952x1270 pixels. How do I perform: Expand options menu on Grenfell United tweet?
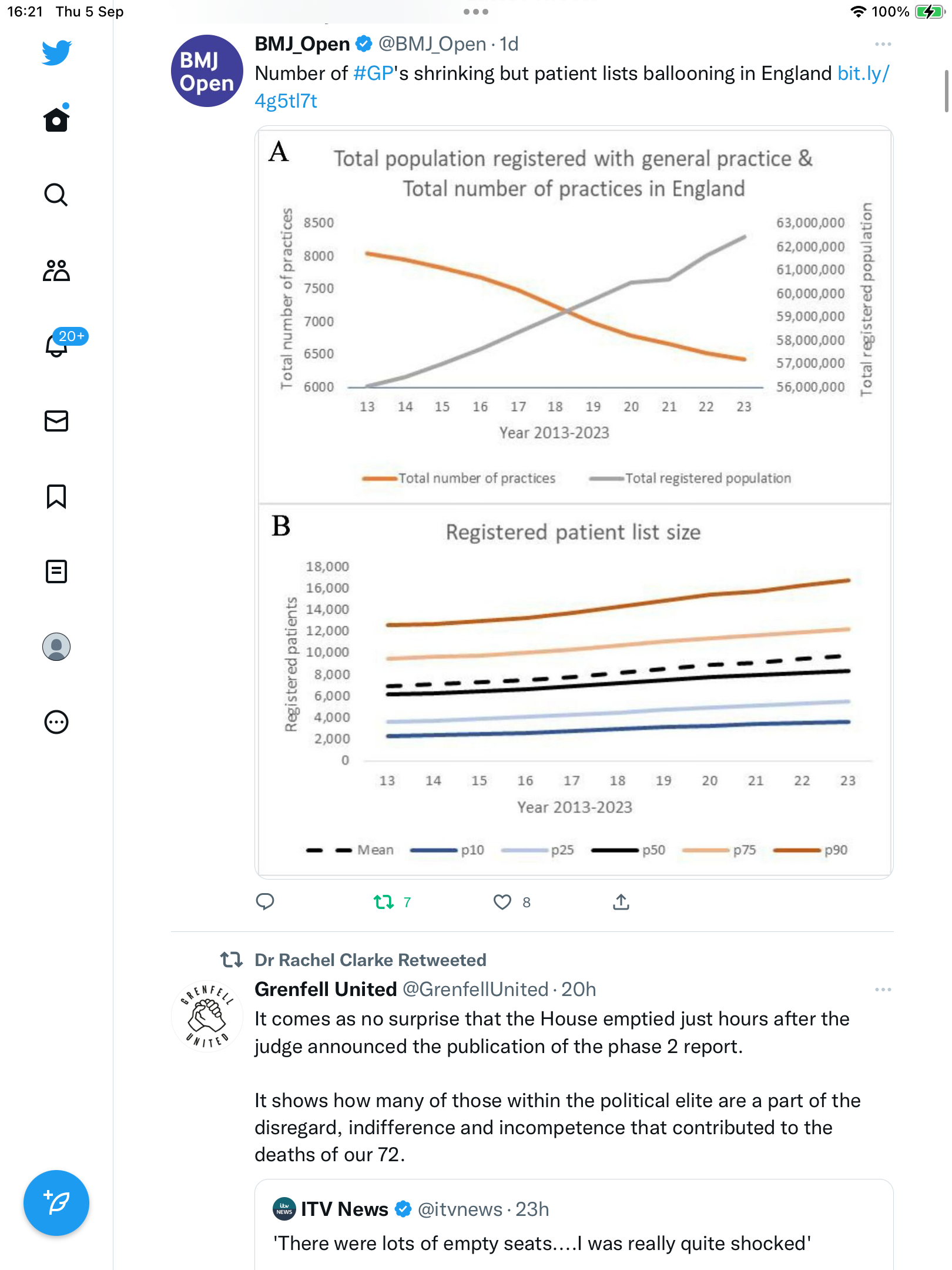(x=883, y=990)
